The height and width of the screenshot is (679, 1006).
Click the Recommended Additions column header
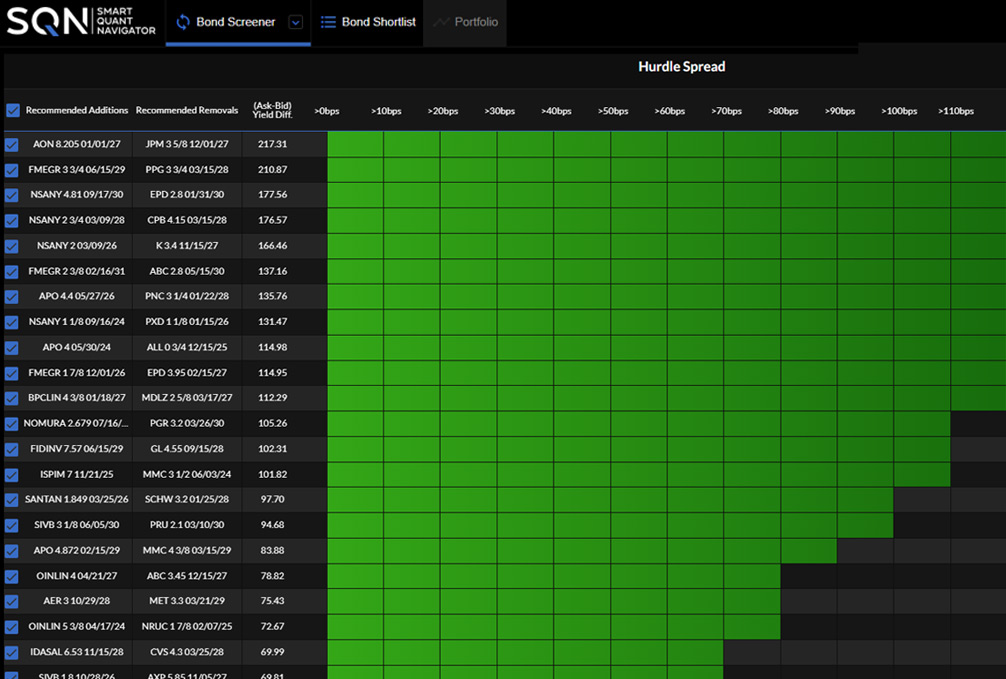coord(77,111)
